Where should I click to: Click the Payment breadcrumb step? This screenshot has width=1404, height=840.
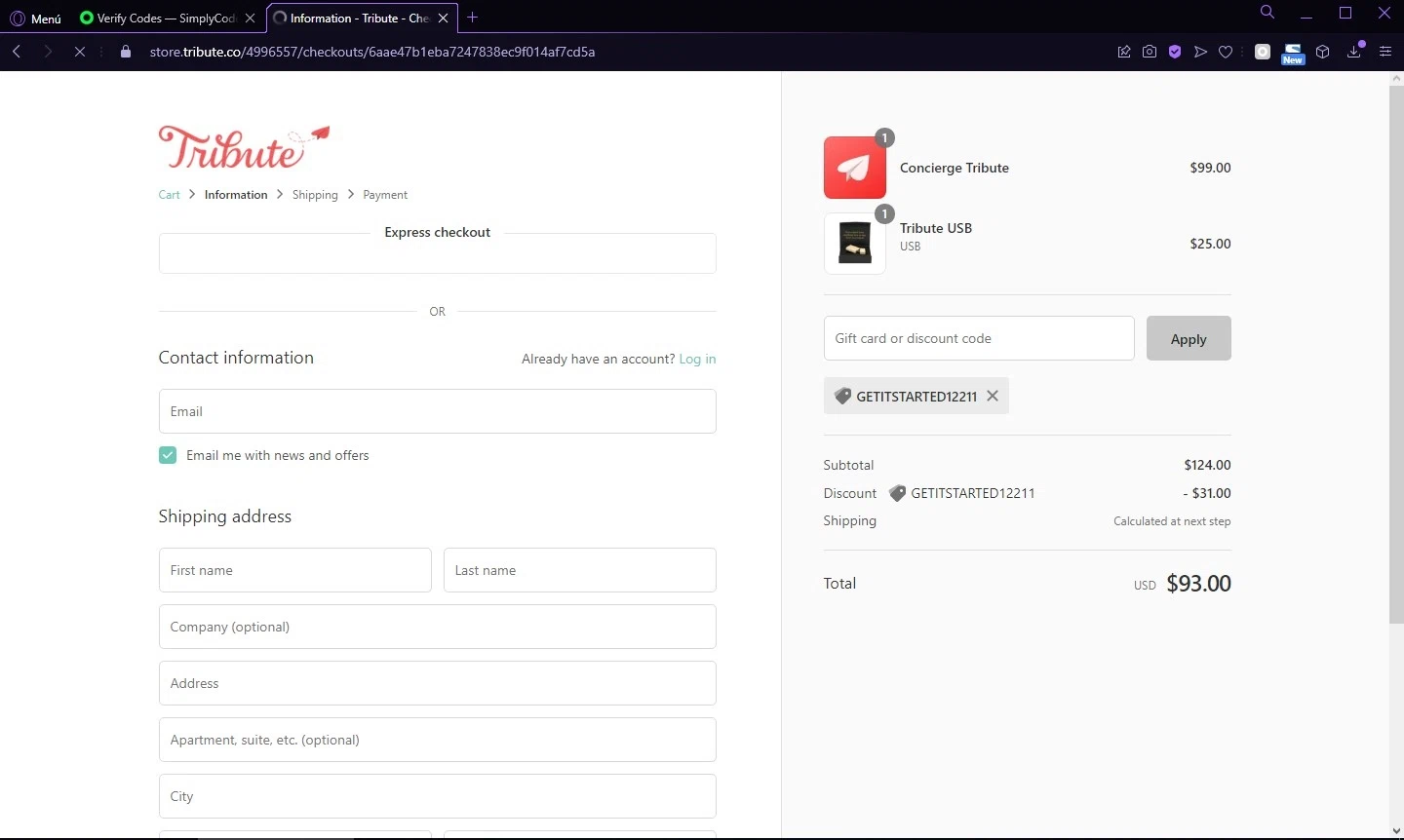385,195
